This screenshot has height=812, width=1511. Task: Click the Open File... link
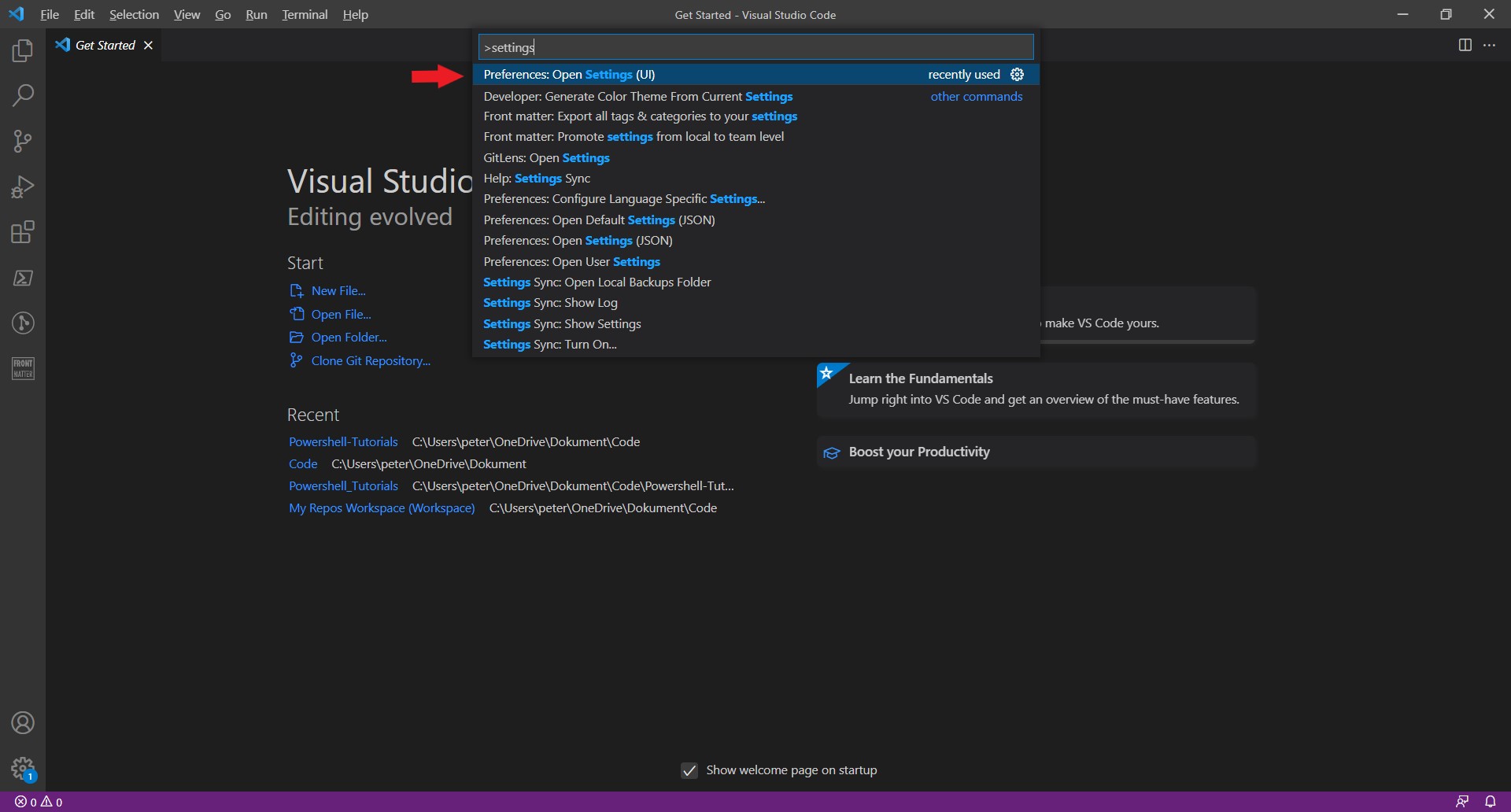(x=341, y=314)
